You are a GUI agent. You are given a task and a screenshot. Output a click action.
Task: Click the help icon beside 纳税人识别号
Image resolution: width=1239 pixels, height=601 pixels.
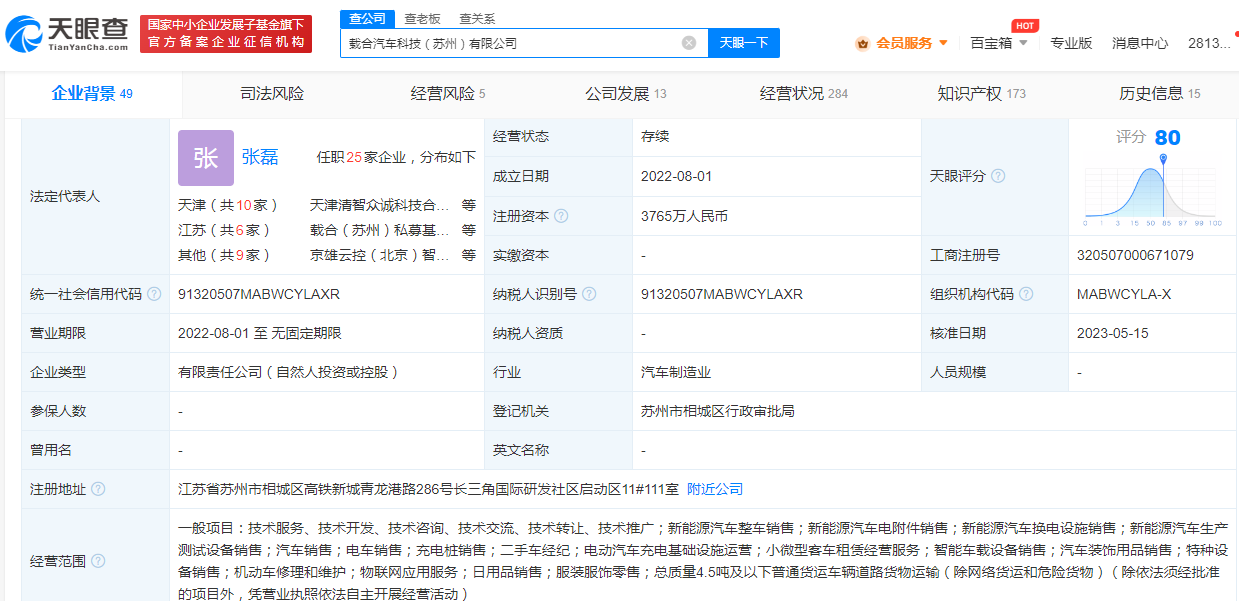tap(589, 294)
